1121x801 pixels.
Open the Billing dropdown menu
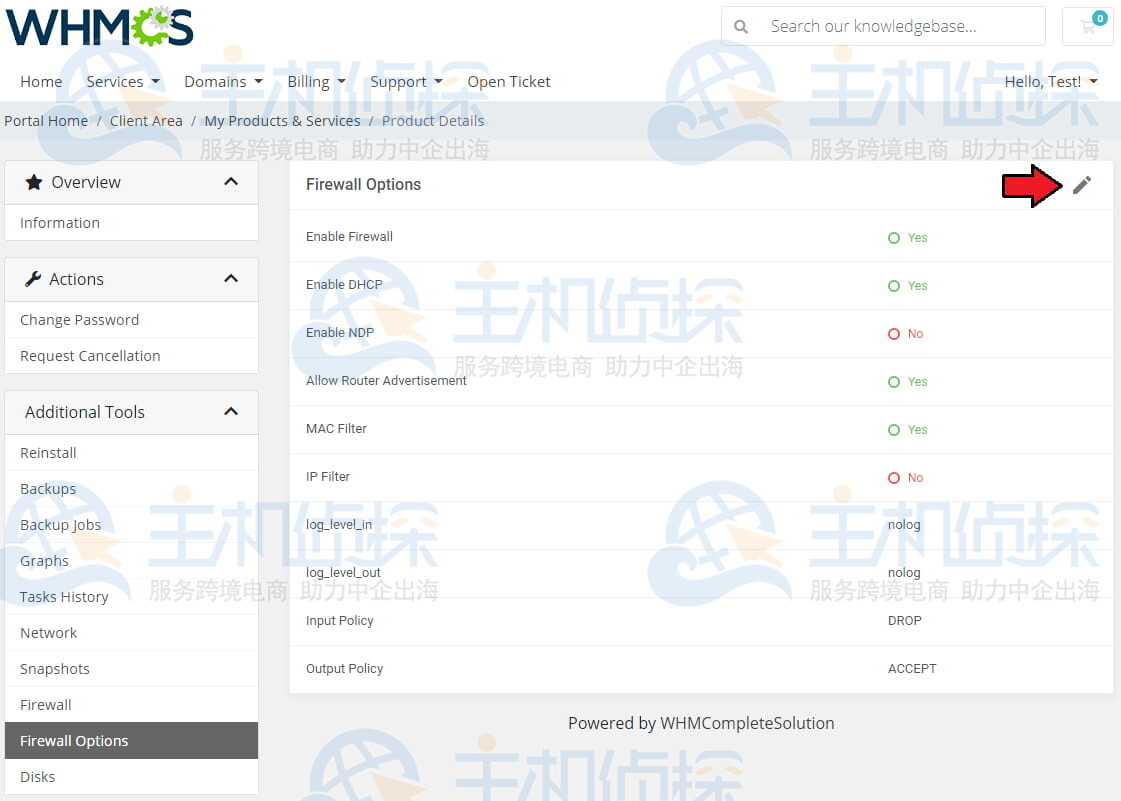pos(316,82)
